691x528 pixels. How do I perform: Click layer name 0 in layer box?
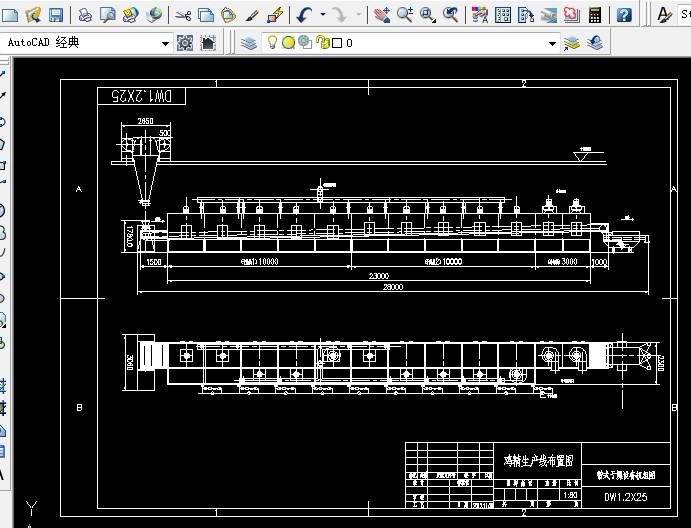click(x=349, y=43)
